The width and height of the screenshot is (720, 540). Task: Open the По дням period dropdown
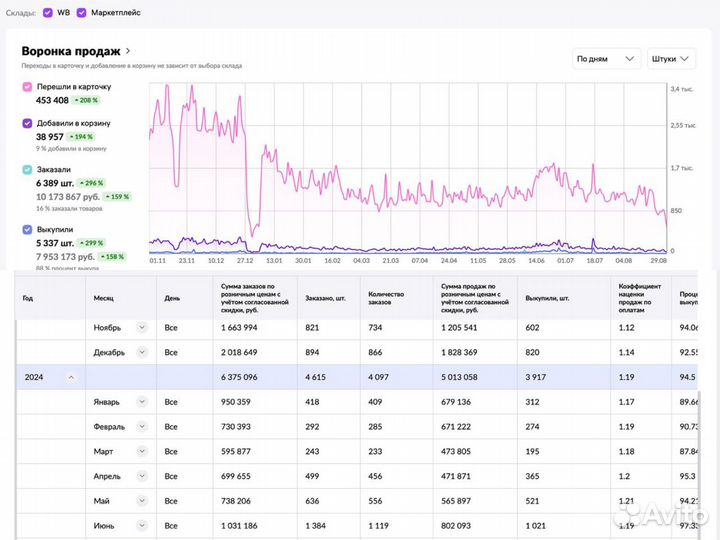[606, 58]
